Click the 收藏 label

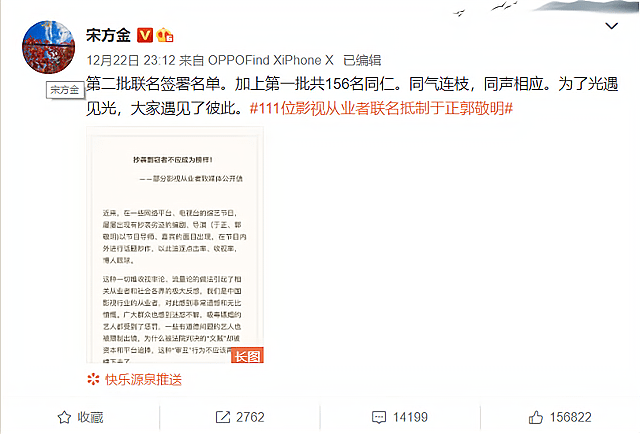tap(90, 417)
